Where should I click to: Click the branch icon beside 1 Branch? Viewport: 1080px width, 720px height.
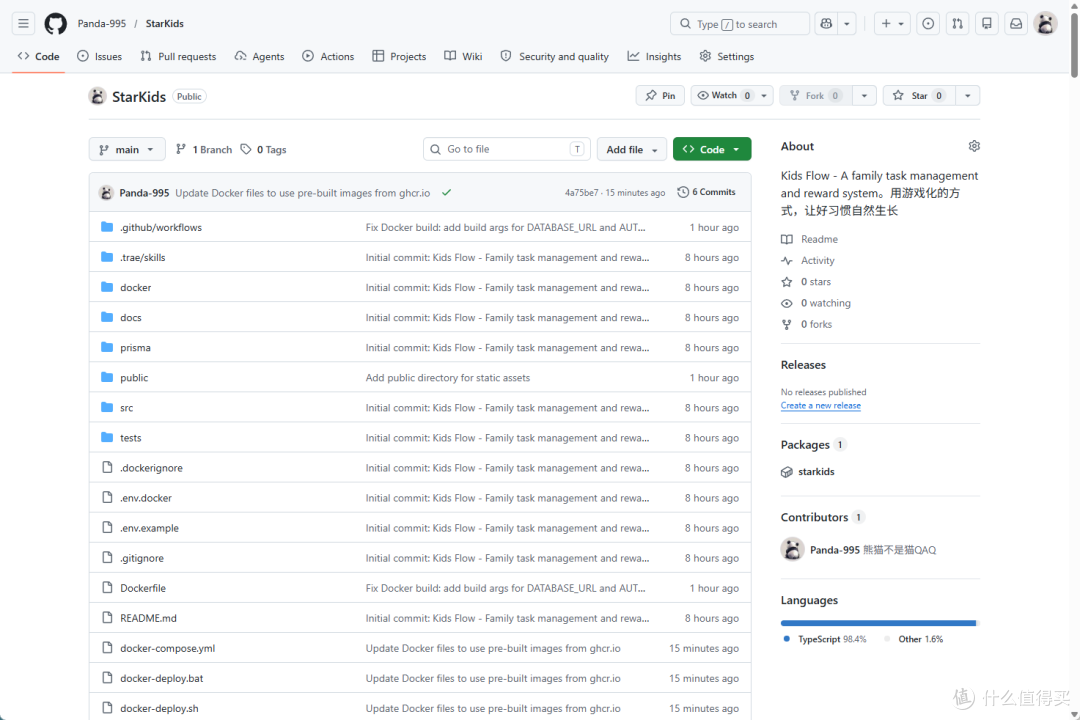pos(180,150)
